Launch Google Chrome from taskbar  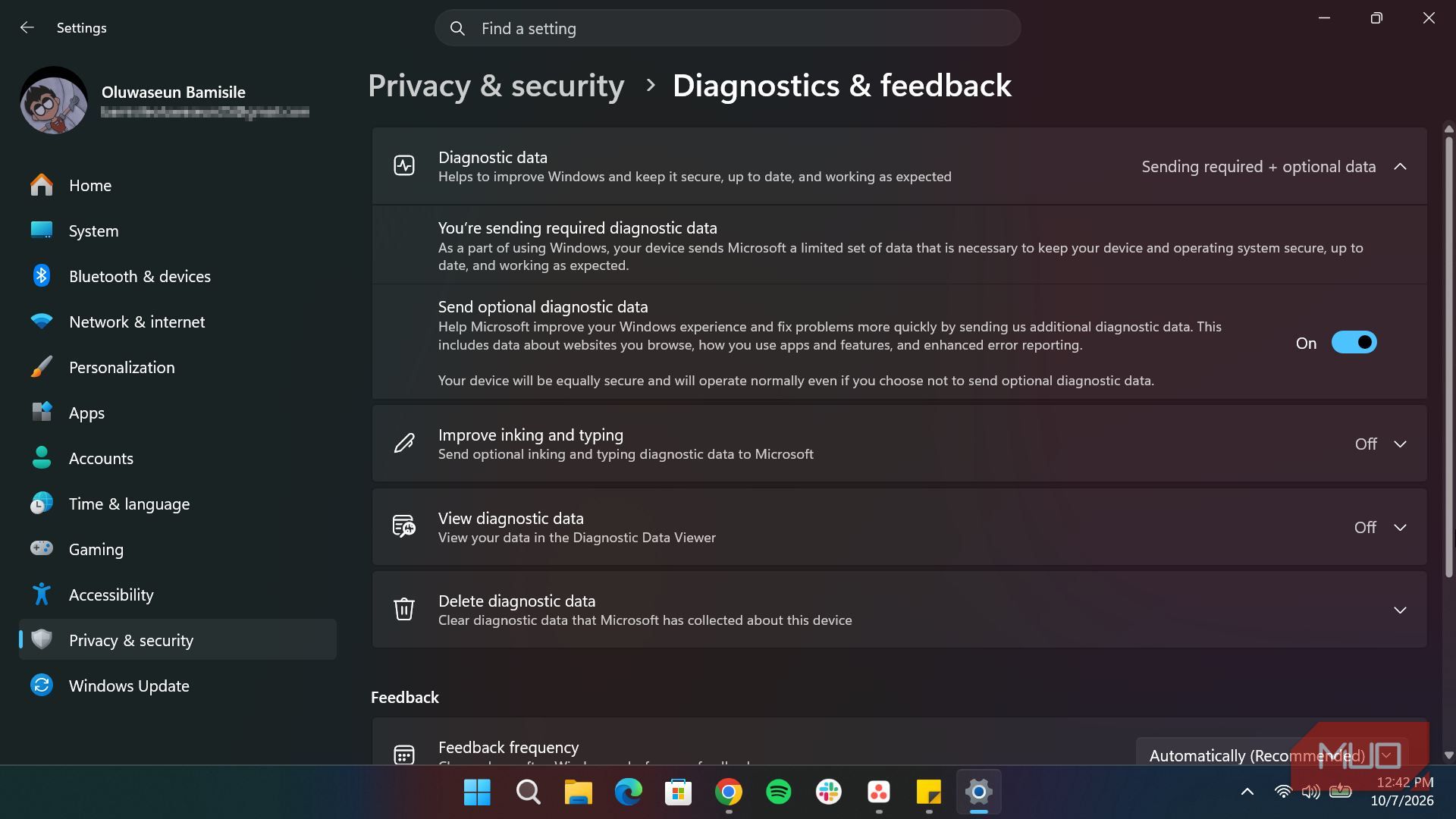tap(728, 792)
